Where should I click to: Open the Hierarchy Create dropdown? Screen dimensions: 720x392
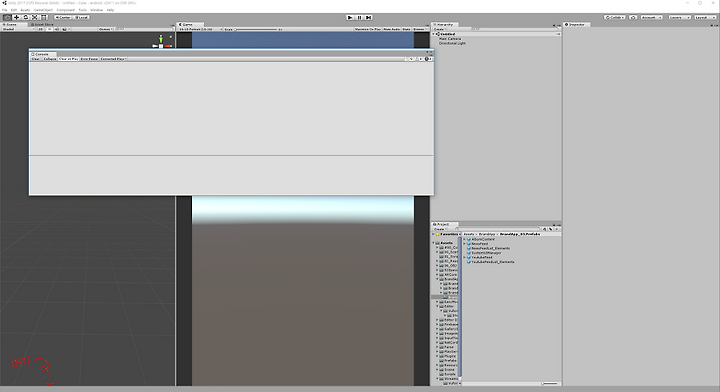(x=440, y=29)
